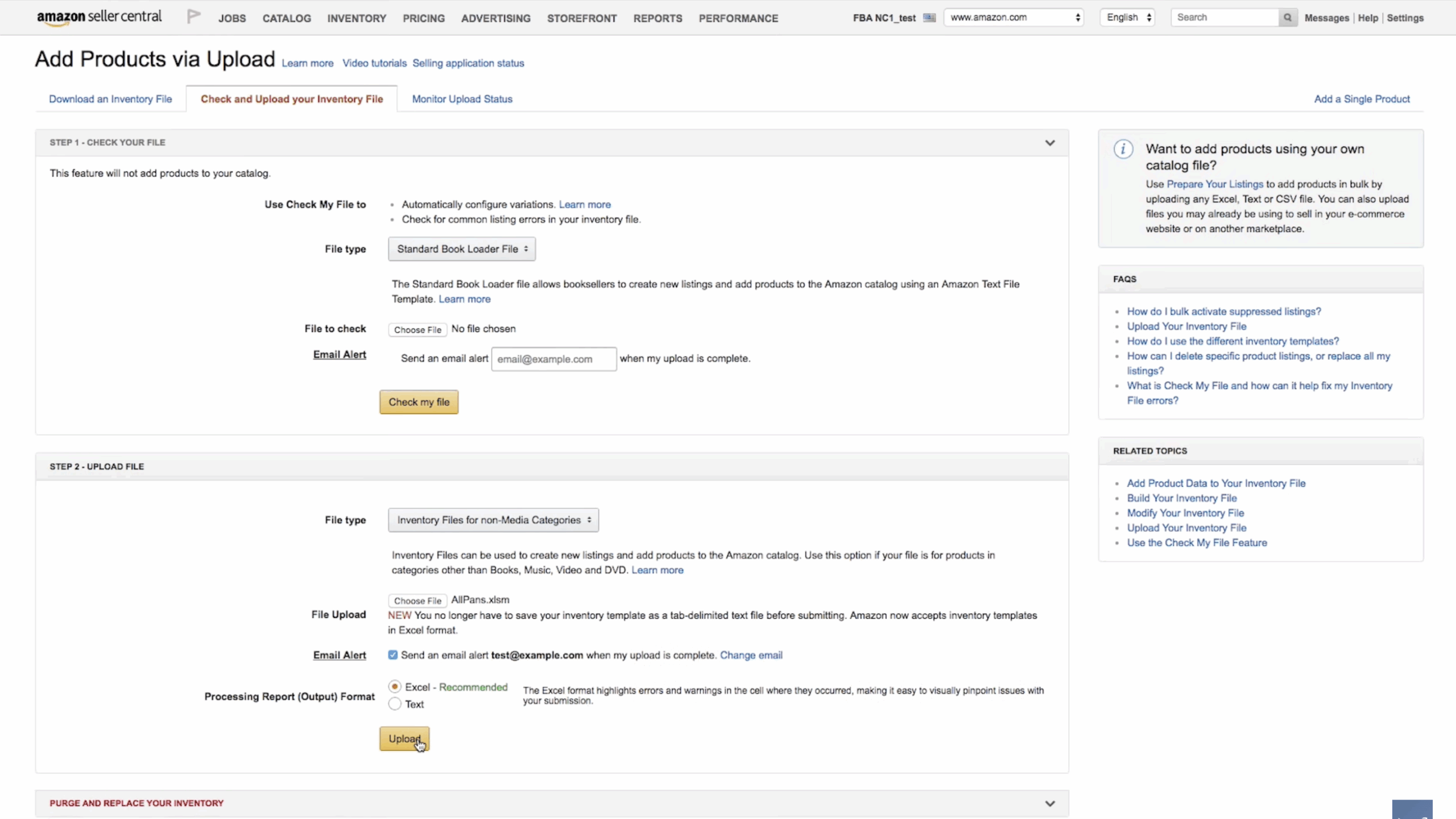The image size is (1456, 819).
Task: Click the email alert input field
Action: (553, 359)
